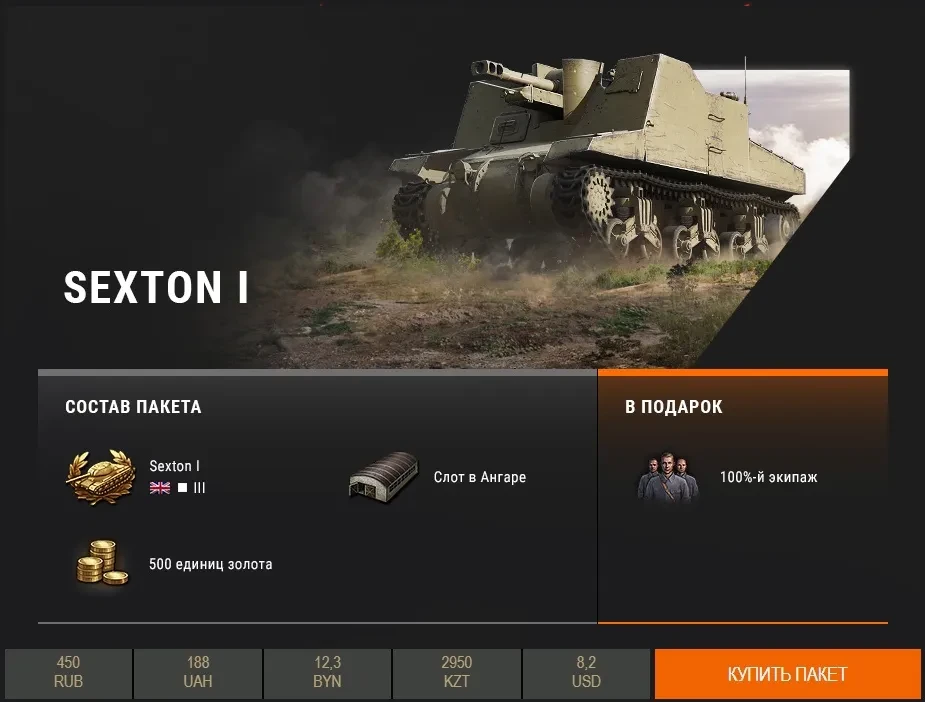Pick the 8,2 USD price option
Screen dimensions: 925x702
coord(586,673)
